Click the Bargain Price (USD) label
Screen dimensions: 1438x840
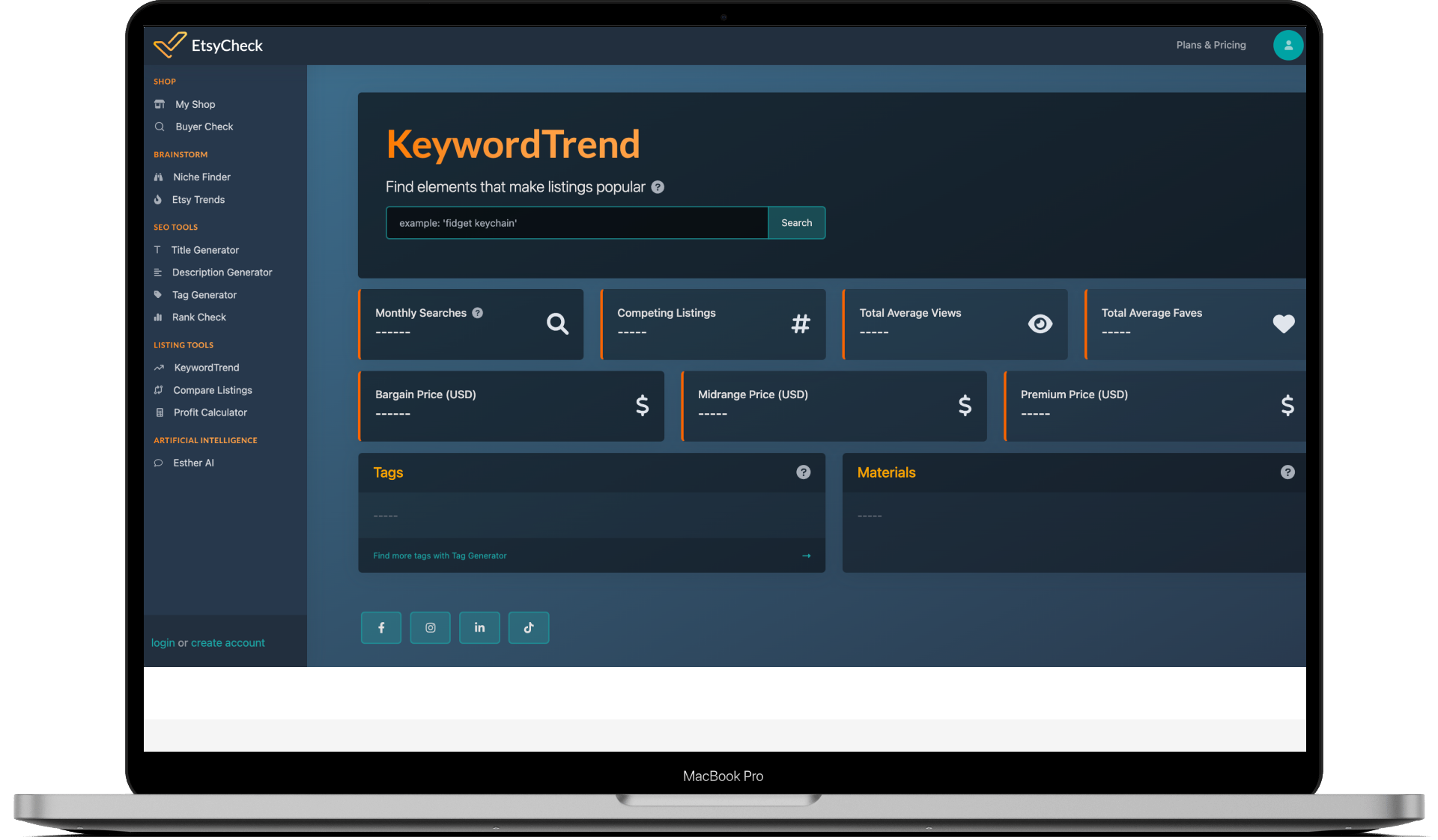coord(425,395)
